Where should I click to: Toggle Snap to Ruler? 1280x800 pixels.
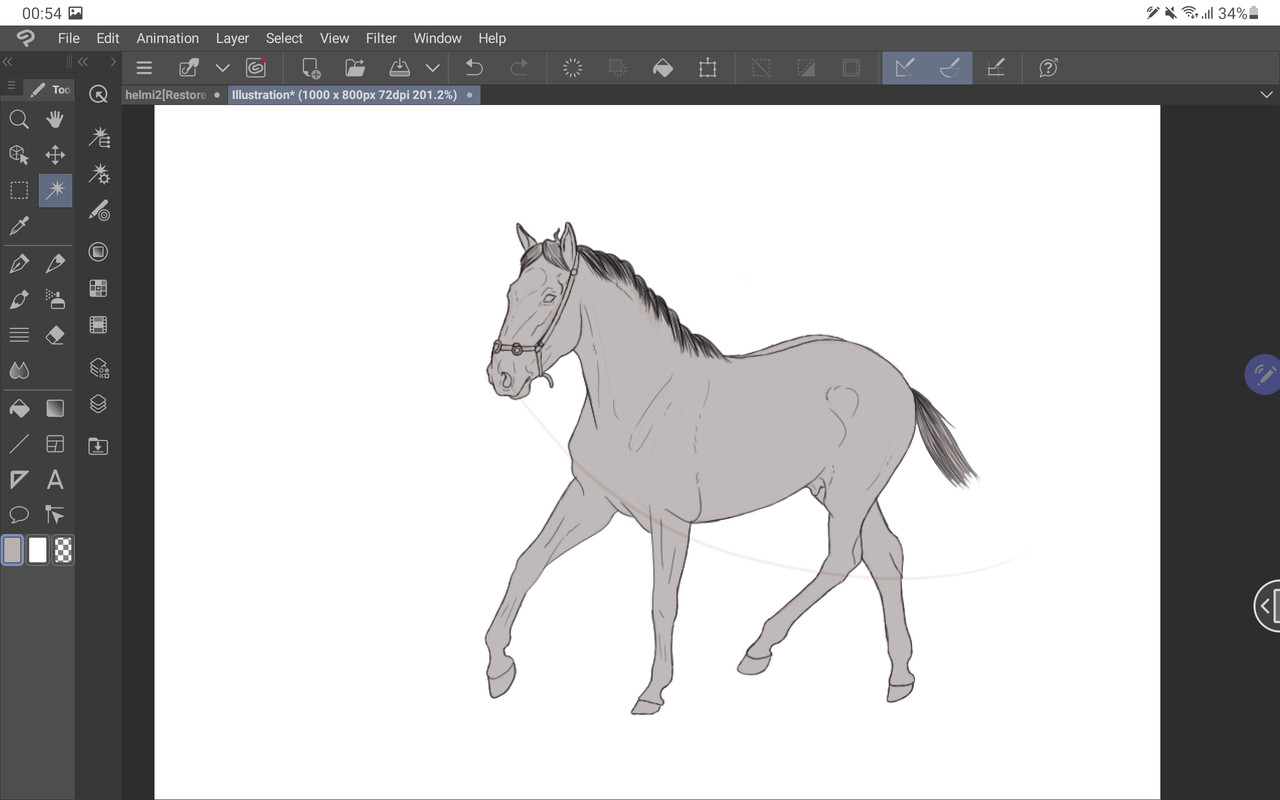pyautogui.click(x=905, y=68)
